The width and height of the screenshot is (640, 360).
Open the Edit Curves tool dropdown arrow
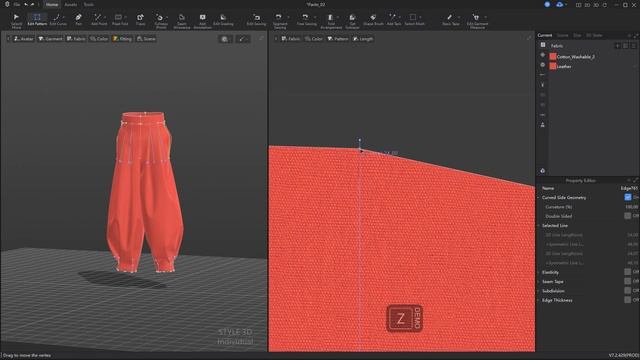click(64, 18)
